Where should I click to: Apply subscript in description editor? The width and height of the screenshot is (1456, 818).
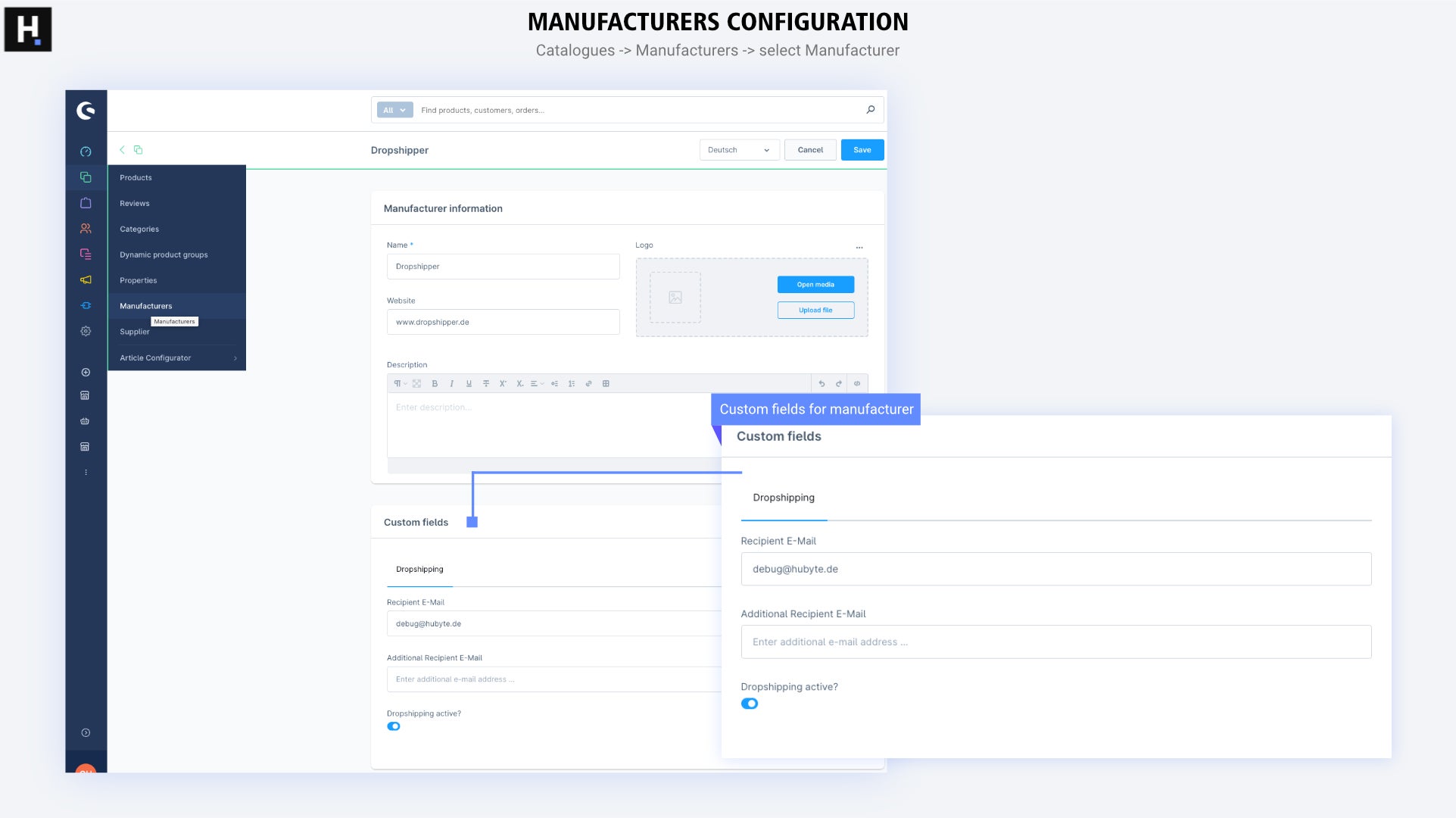tap(520, 384)
